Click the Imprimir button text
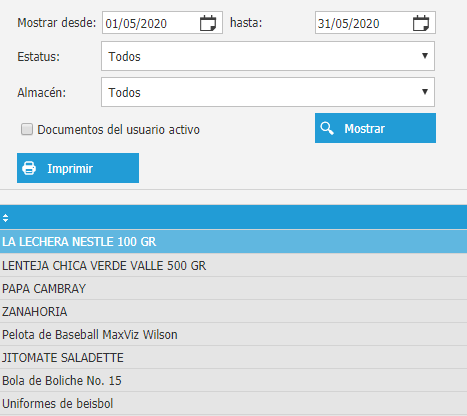 pos(70,169)
